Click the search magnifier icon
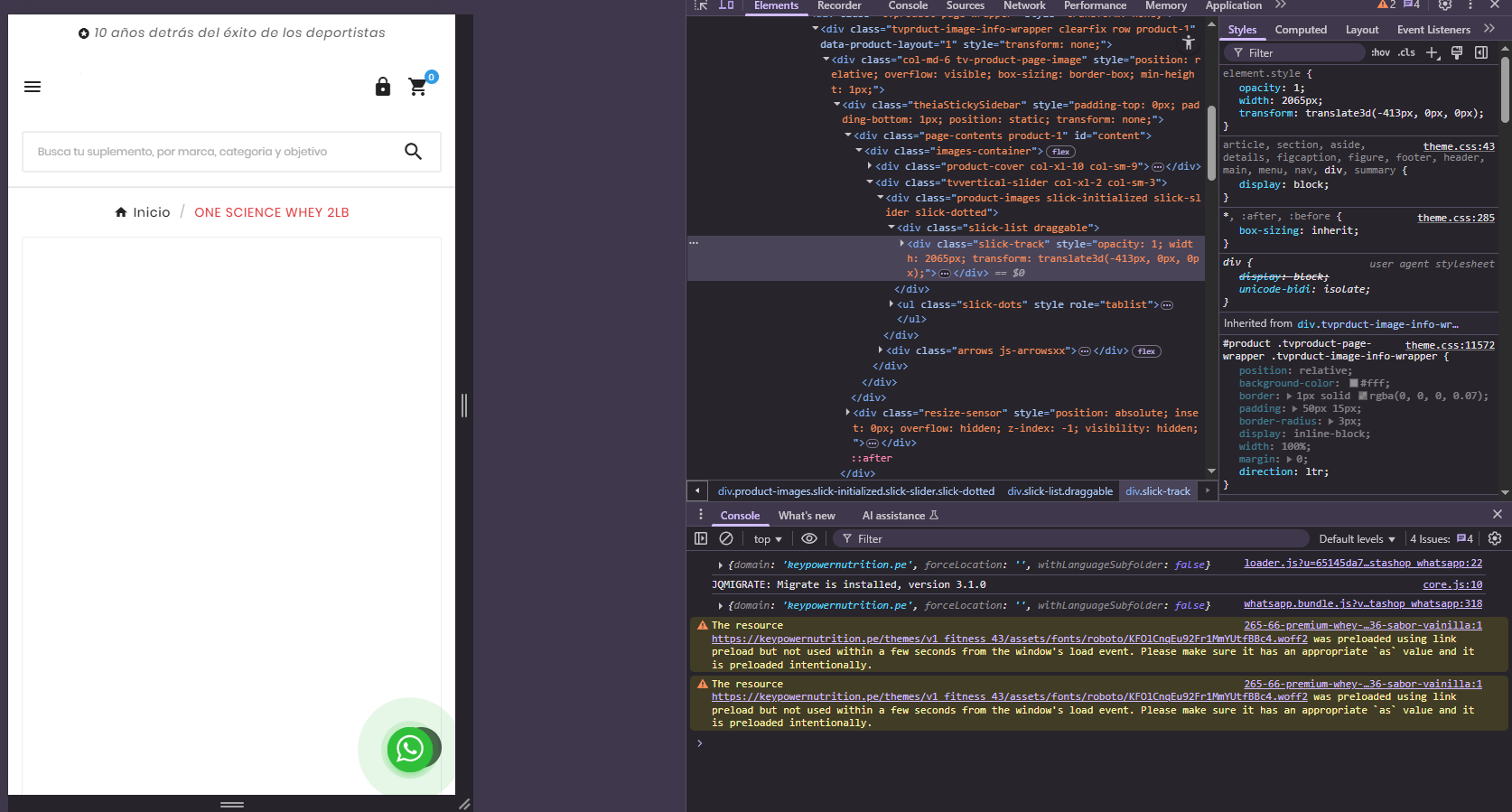This screenshot has width=1512, height=812. 413,152
